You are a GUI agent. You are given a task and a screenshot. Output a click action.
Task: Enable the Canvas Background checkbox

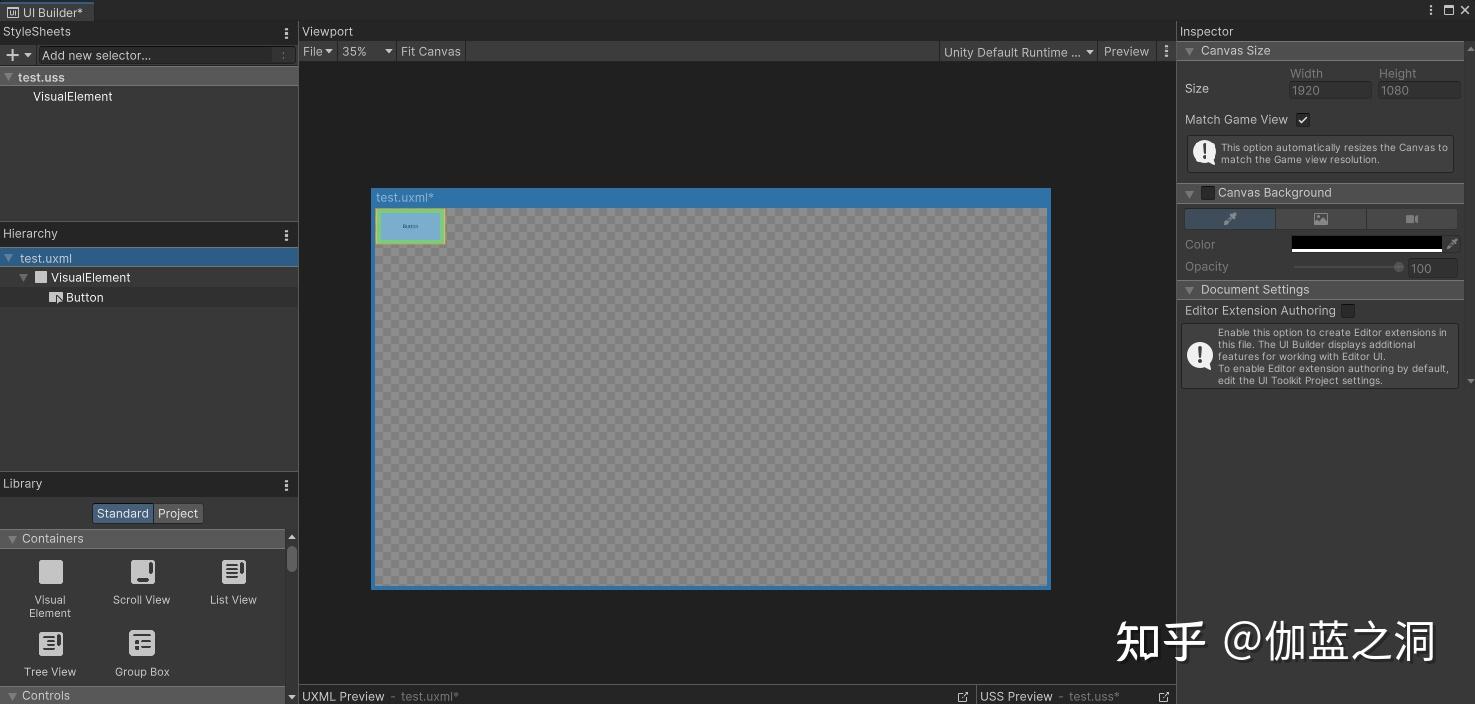pyautogui.click(x=1207, y=192)
